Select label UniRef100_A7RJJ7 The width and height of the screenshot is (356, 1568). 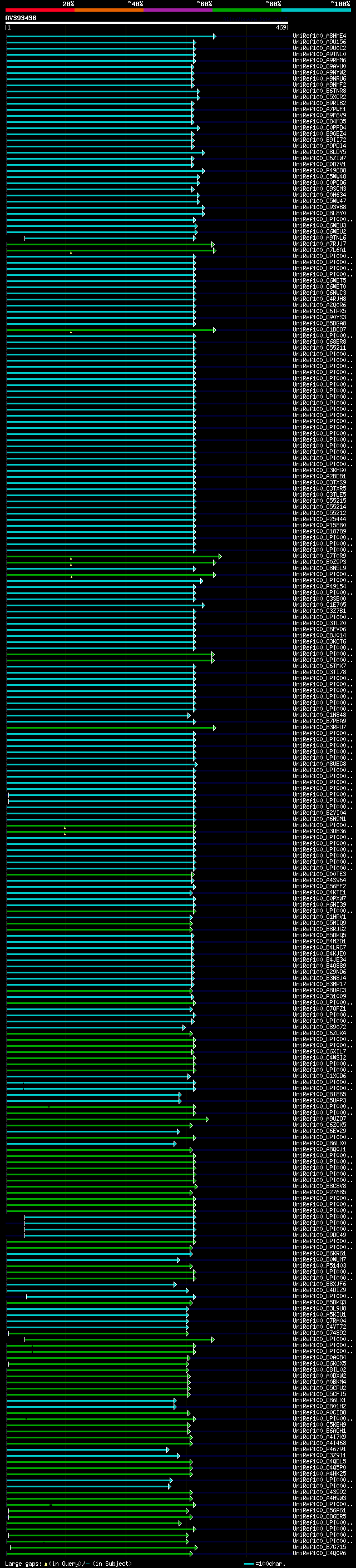[319, 244]
